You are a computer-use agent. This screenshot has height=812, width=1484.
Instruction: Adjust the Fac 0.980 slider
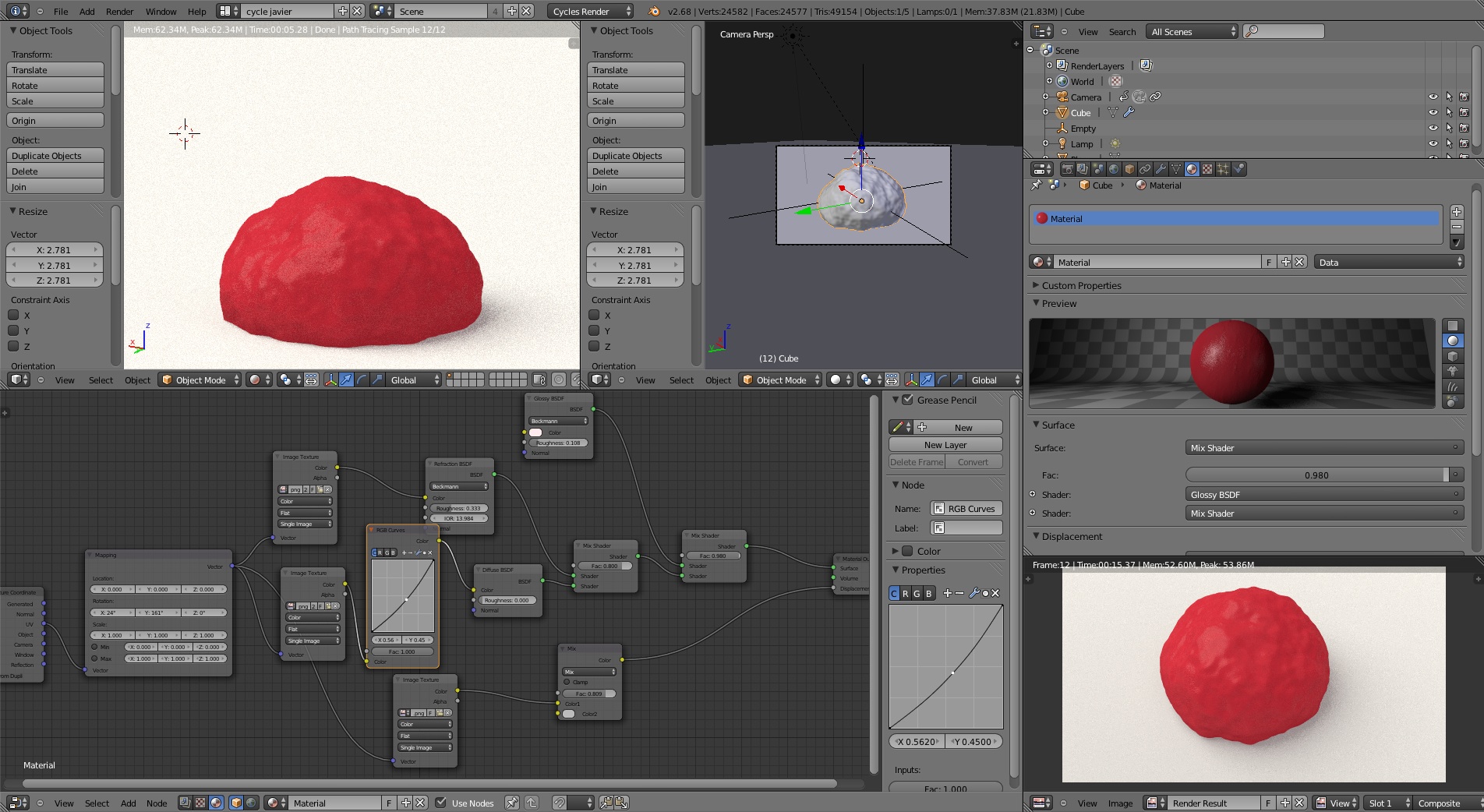(1316, 475)
